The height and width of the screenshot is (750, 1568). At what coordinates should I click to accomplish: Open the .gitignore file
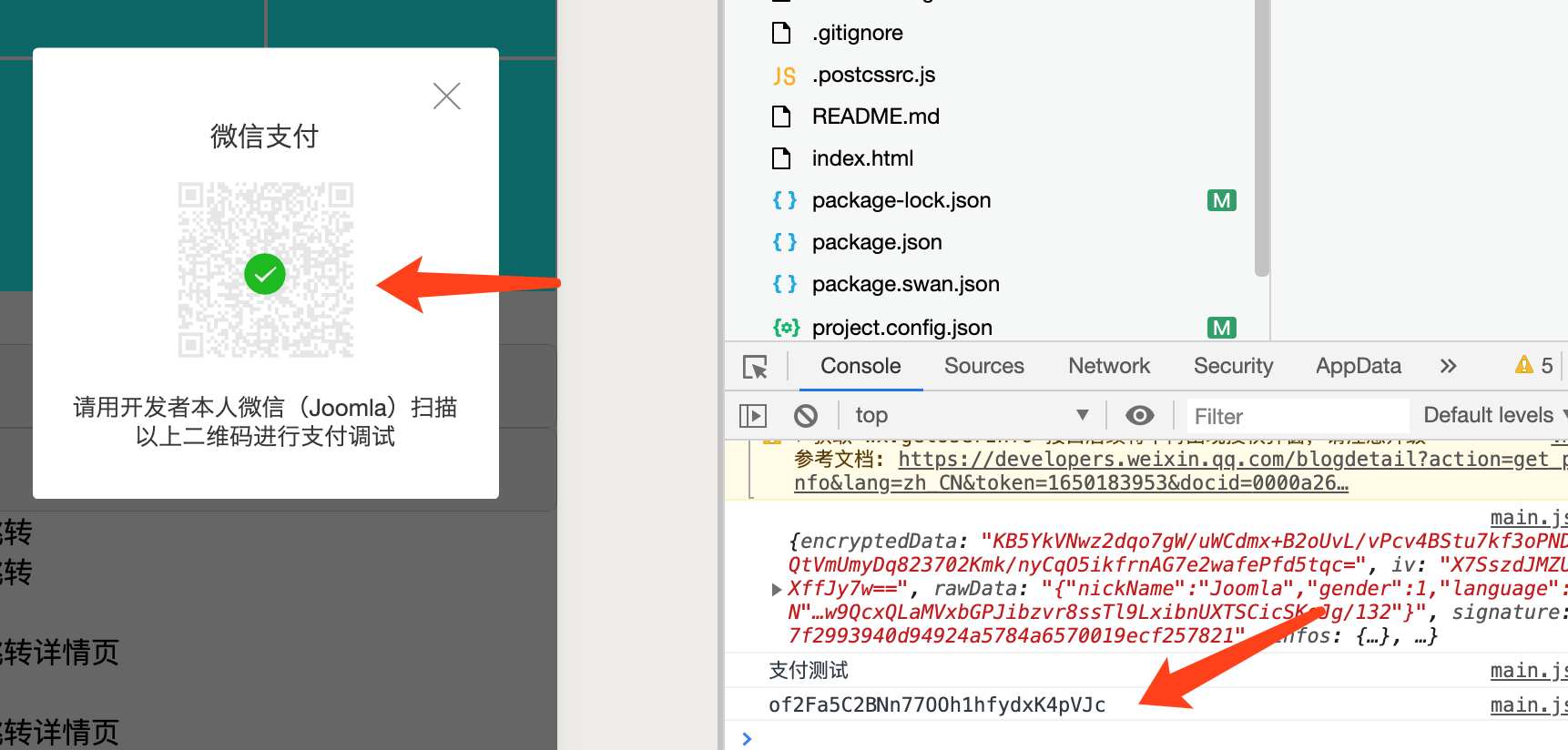pyautogui.click(x=857, y=33)
